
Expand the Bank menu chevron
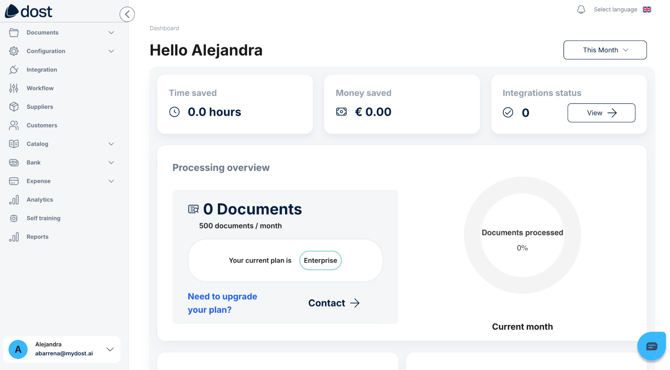click(111, 162)
